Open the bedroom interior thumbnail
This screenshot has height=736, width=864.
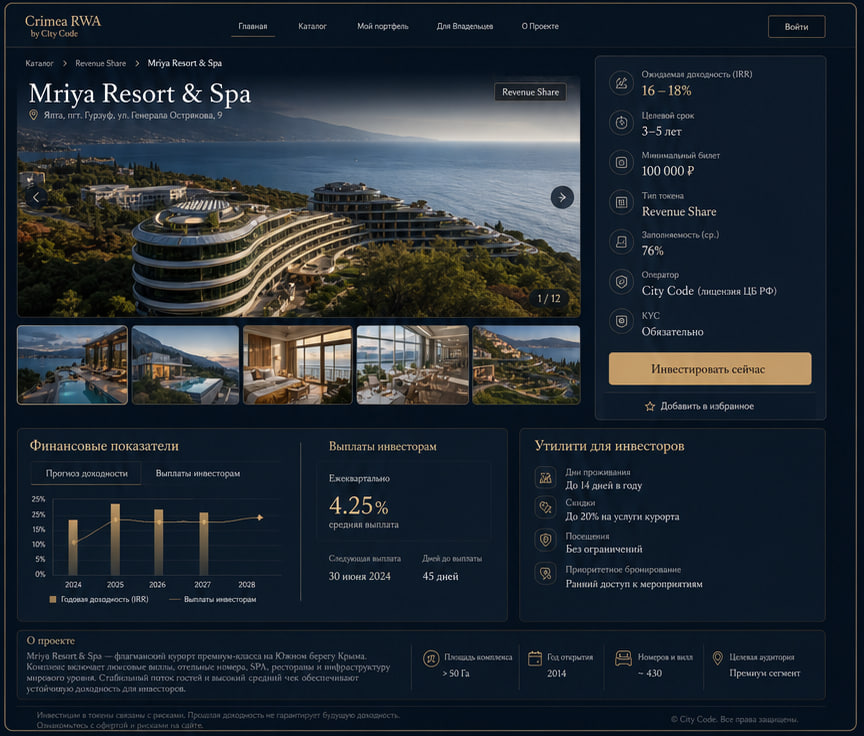pyautogui.click(x=298, y=365)
